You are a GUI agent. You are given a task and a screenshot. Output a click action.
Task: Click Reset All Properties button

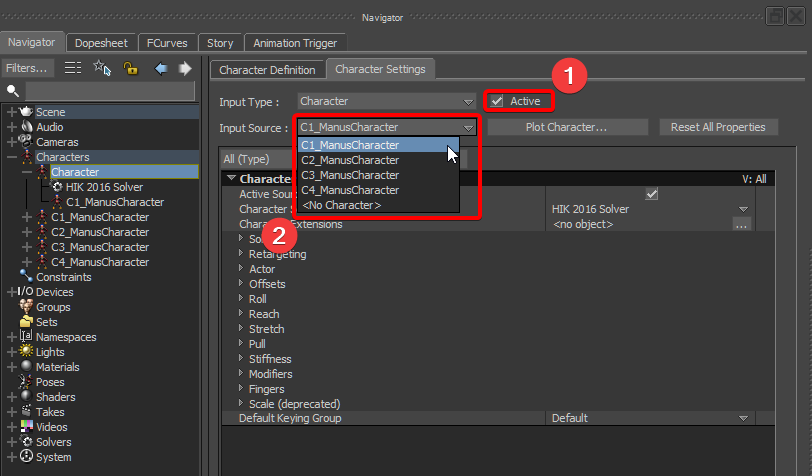[x=717, y=127]
